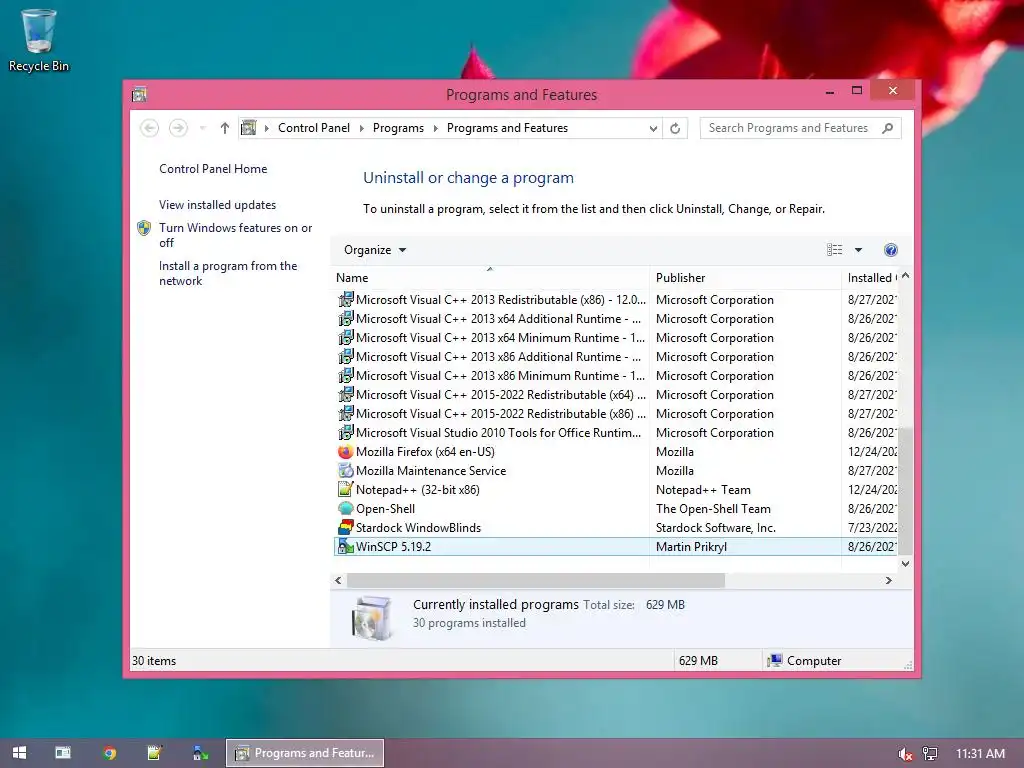Expand the Control Panel breadcrumb arrow
The height and width of the screenshot is (768, 1024).
tap(361, 128)
